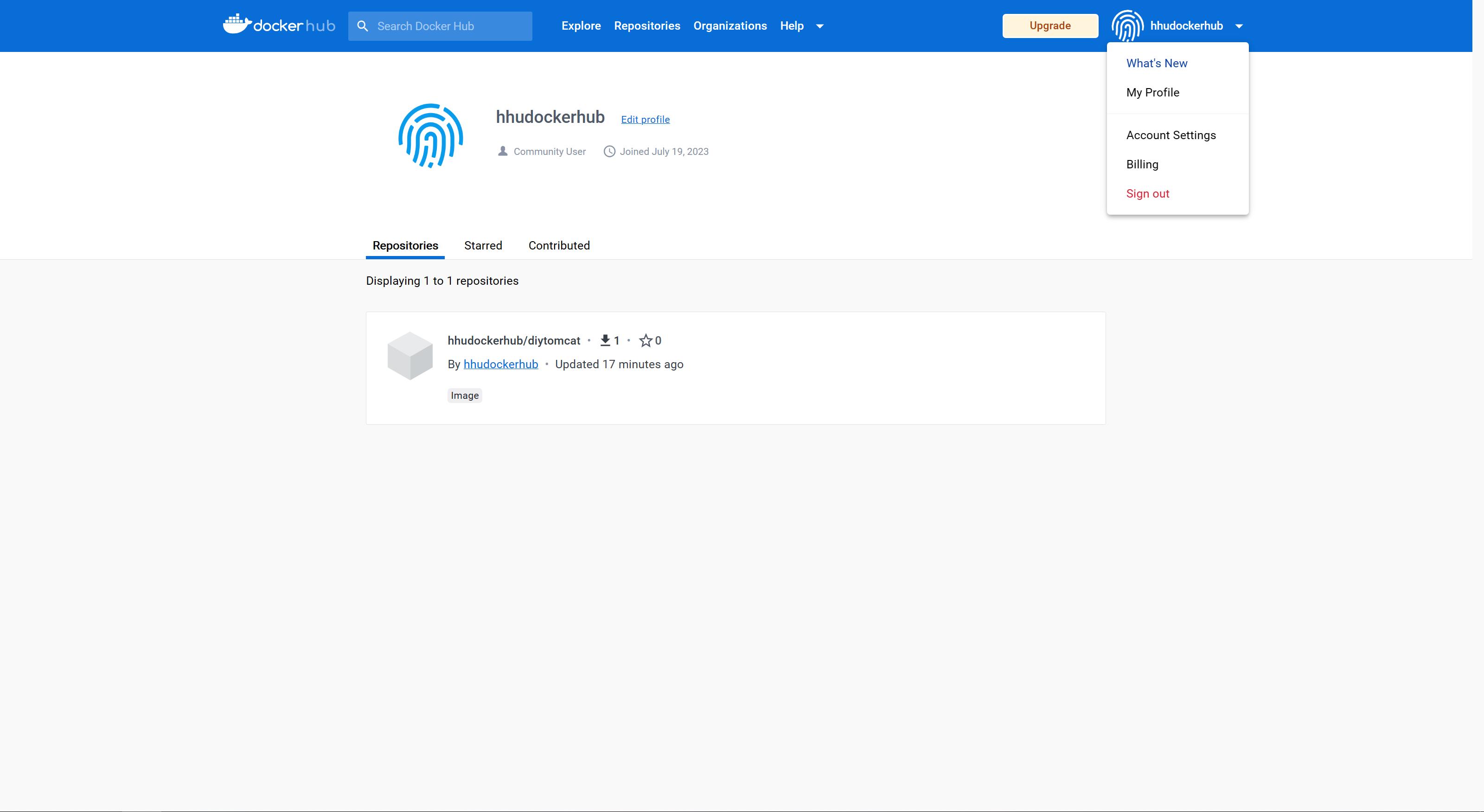1484x812 pixels.
Task: Open the Help menu
Action: (x=792, y=26)
